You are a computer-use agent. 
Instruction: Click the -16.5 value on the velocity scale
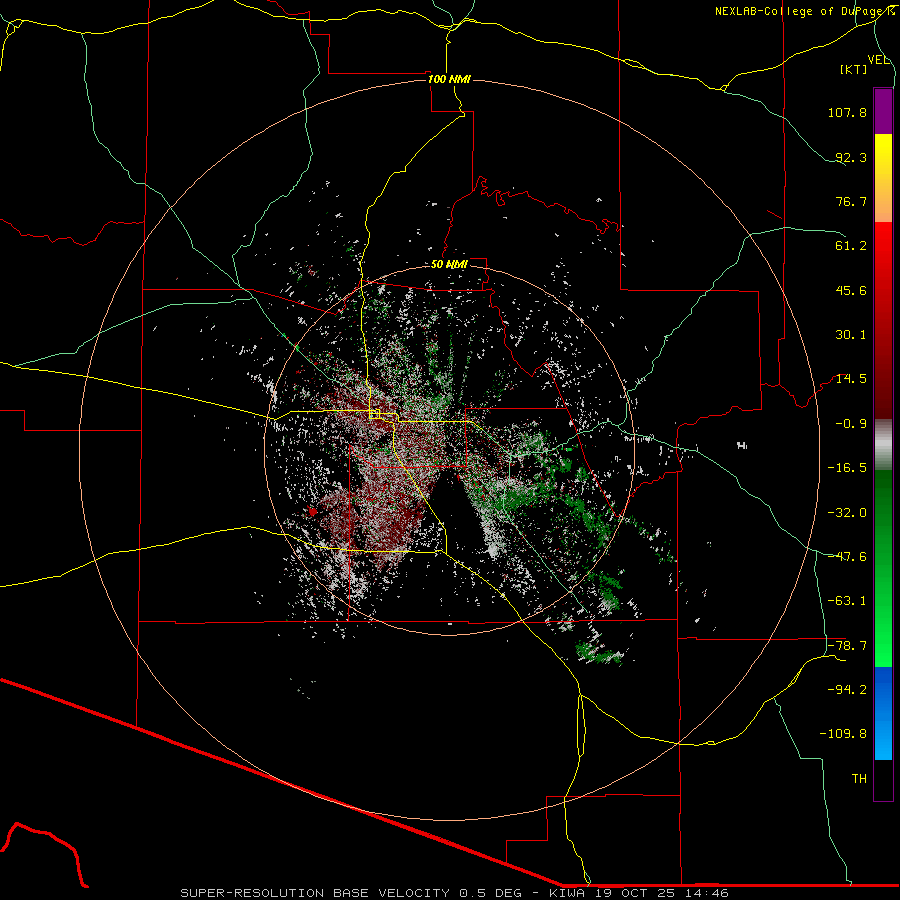pos(847,468)
